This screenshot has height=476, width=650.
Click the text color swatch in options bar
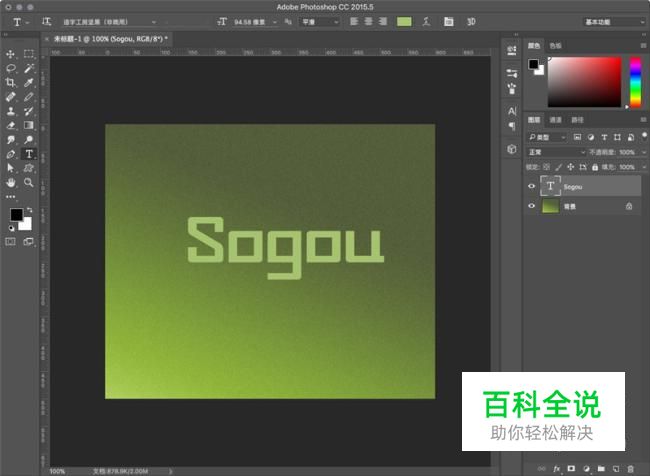tap(404, 22)
